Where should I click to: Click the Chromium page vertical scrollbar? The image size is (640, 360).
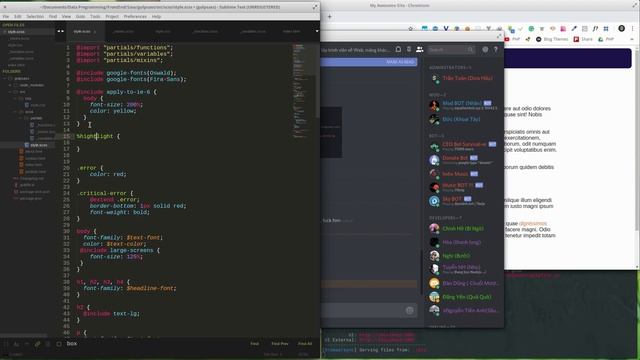pyautogui.click(x=637, y=139)
